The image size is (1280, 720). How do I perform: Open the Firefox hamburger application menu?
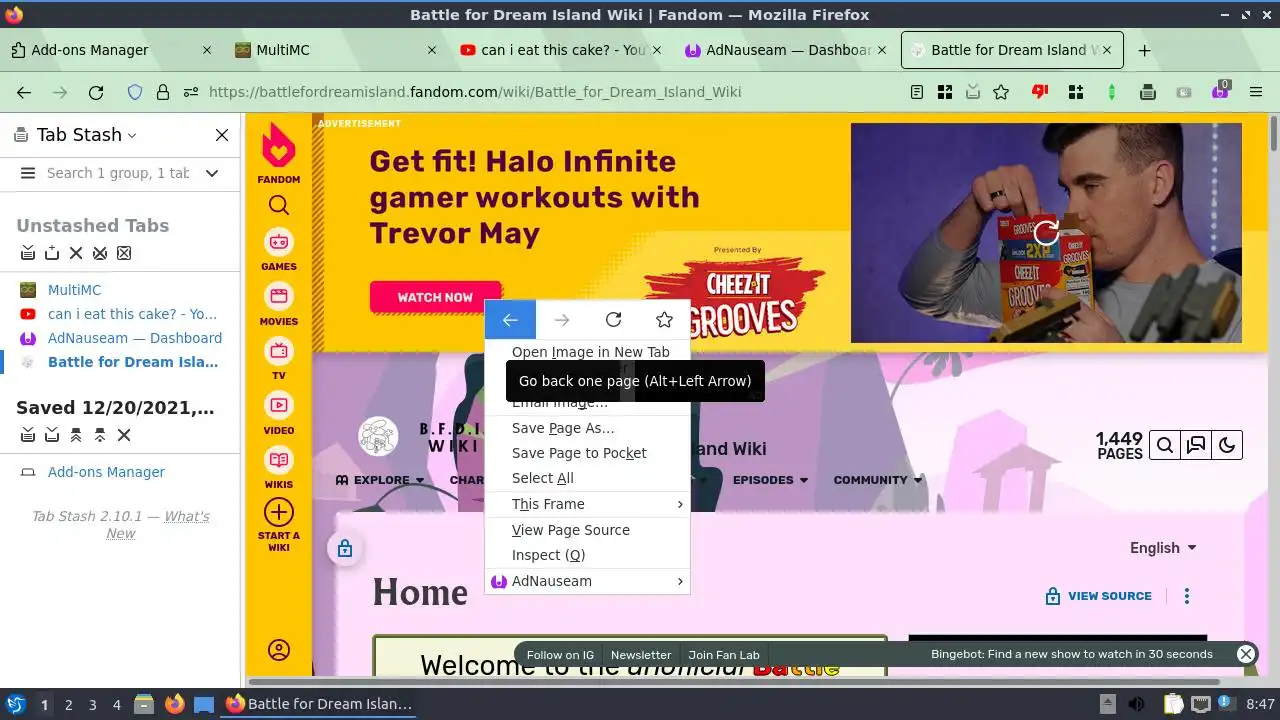point(1256,92)
